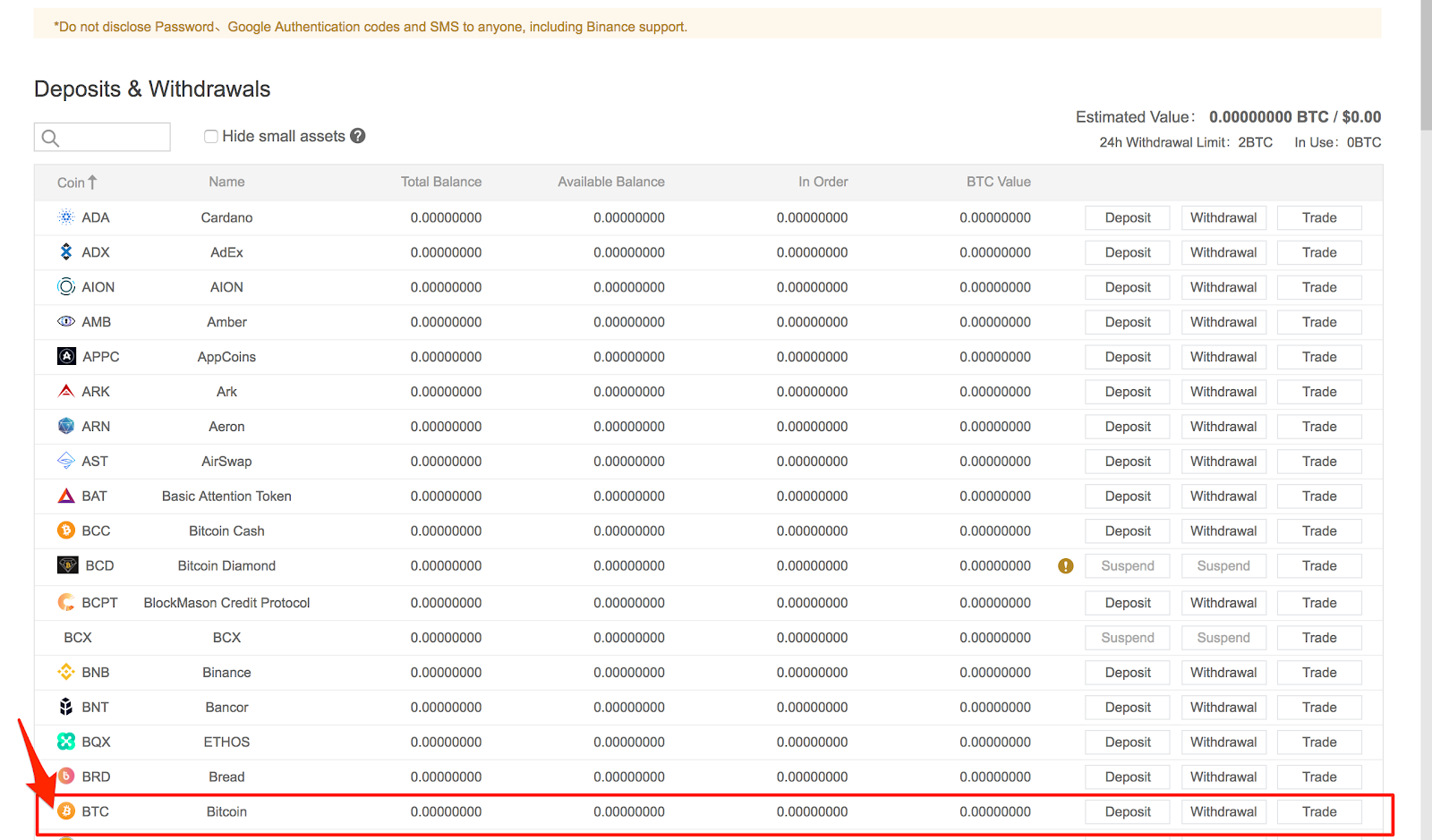
Task: Sort the table by Coin arrow
Action: pyautogui.click(x=92, y=182)
